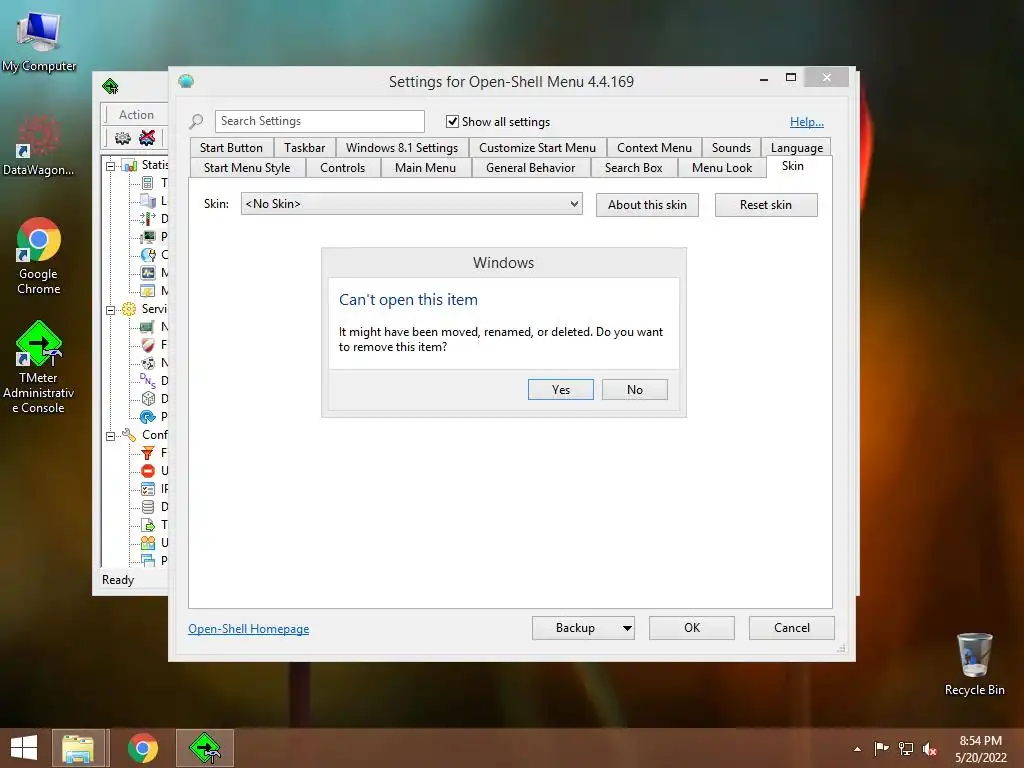Click the Search Settings input field
The height and width of the screenshot is (768, 1024).
(319, 121)
